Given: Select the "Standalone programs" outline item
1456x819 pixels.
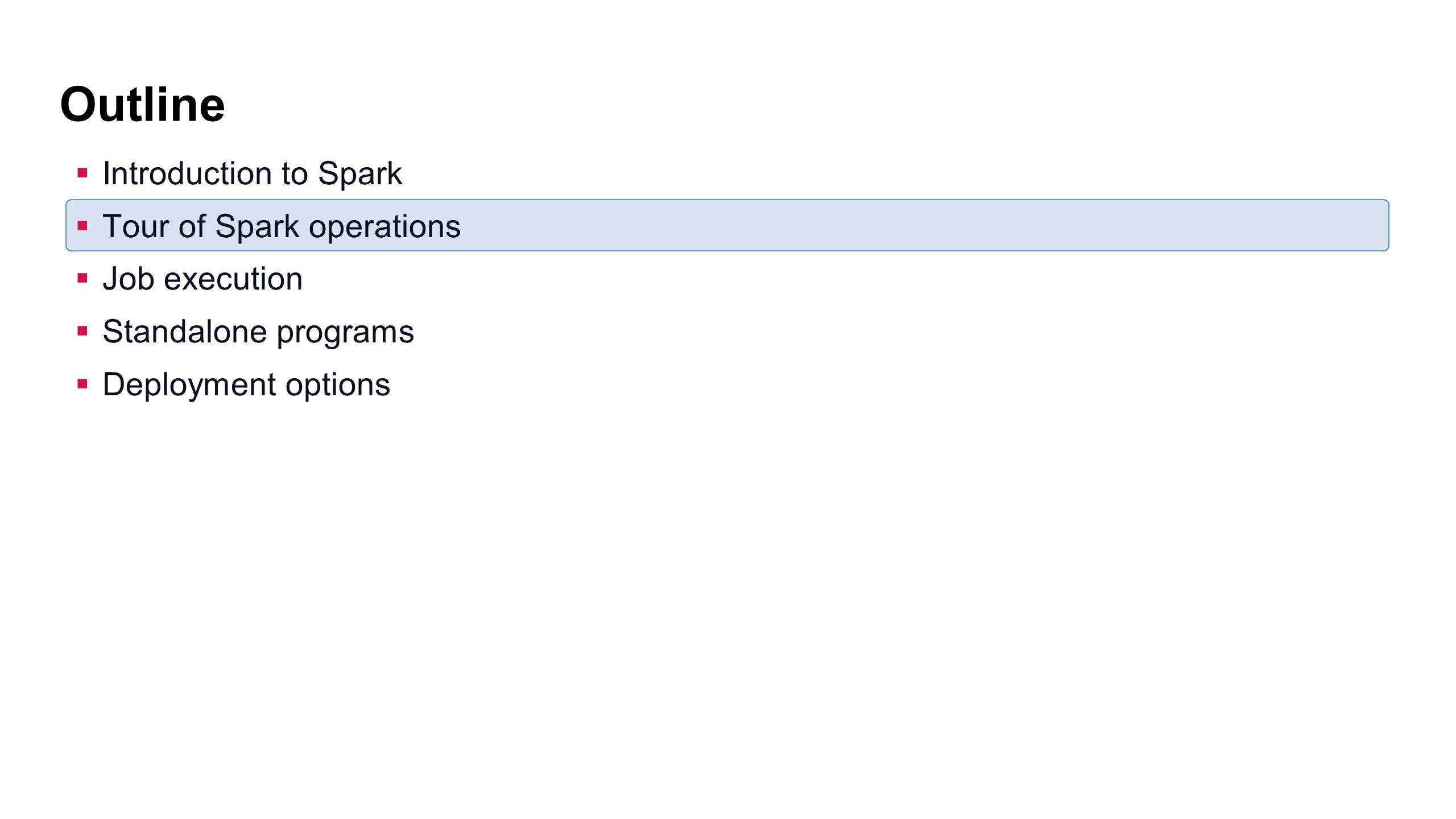Looking at the screenshot, I should coord(258,332).
